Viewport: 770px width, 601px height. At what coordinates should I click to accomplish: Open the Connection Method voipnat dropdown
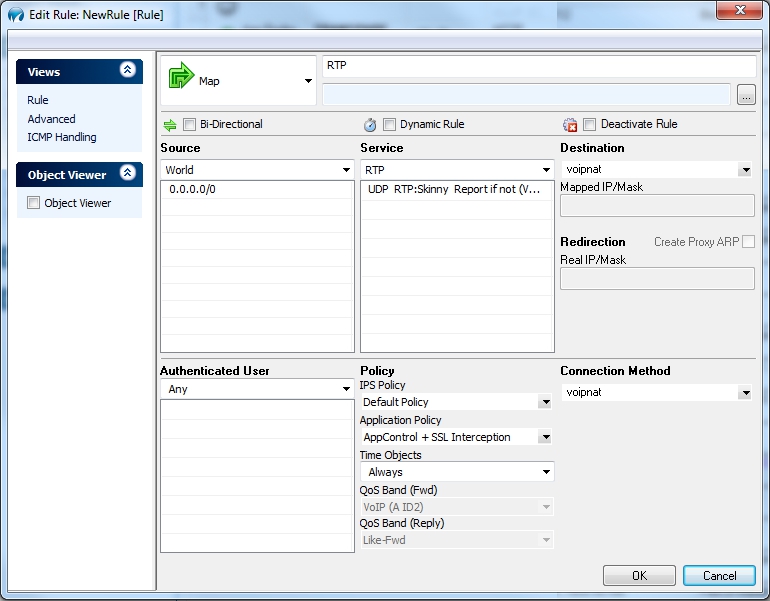[x=746, y=392]
